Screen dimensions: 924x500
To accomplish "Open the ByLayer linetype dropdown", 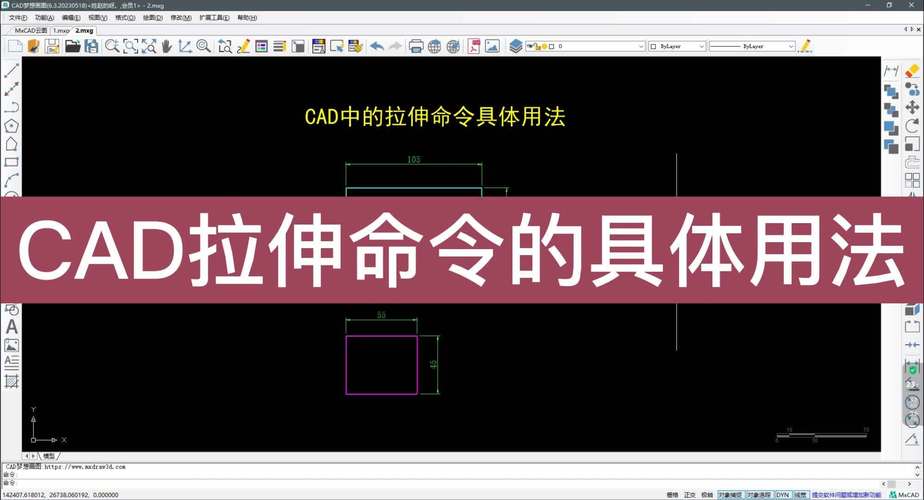I will [x=752, y=46].
